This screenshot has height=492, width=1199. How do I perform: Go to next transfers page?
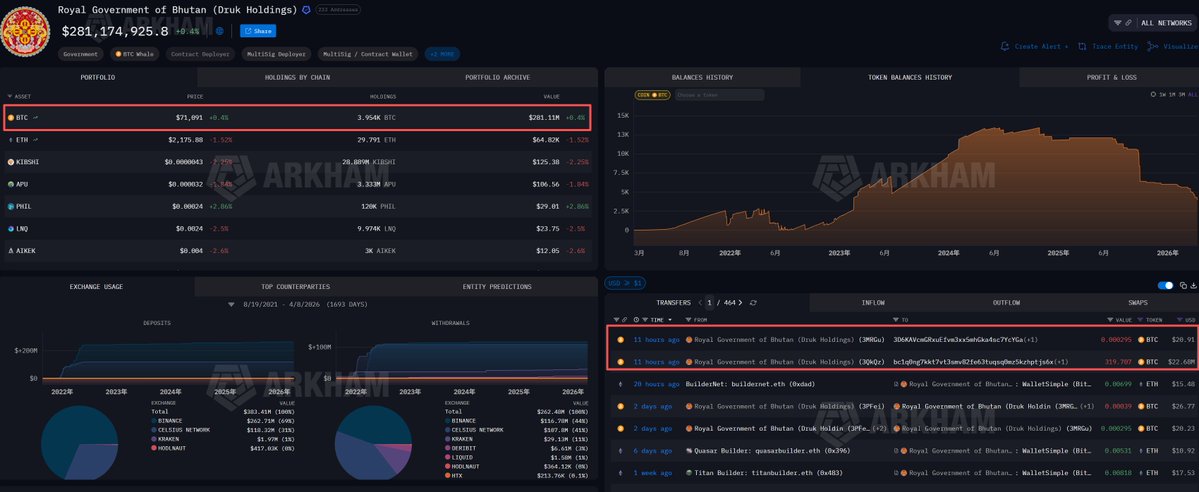[740, 303]
